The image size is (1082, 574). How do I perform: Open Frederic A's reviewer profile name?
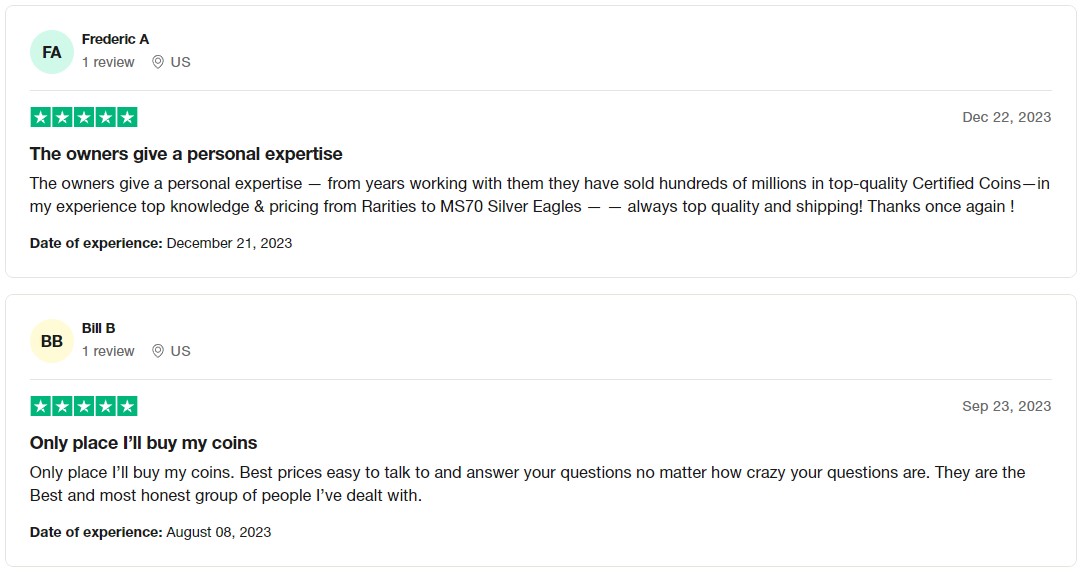[x=115, y=39]
